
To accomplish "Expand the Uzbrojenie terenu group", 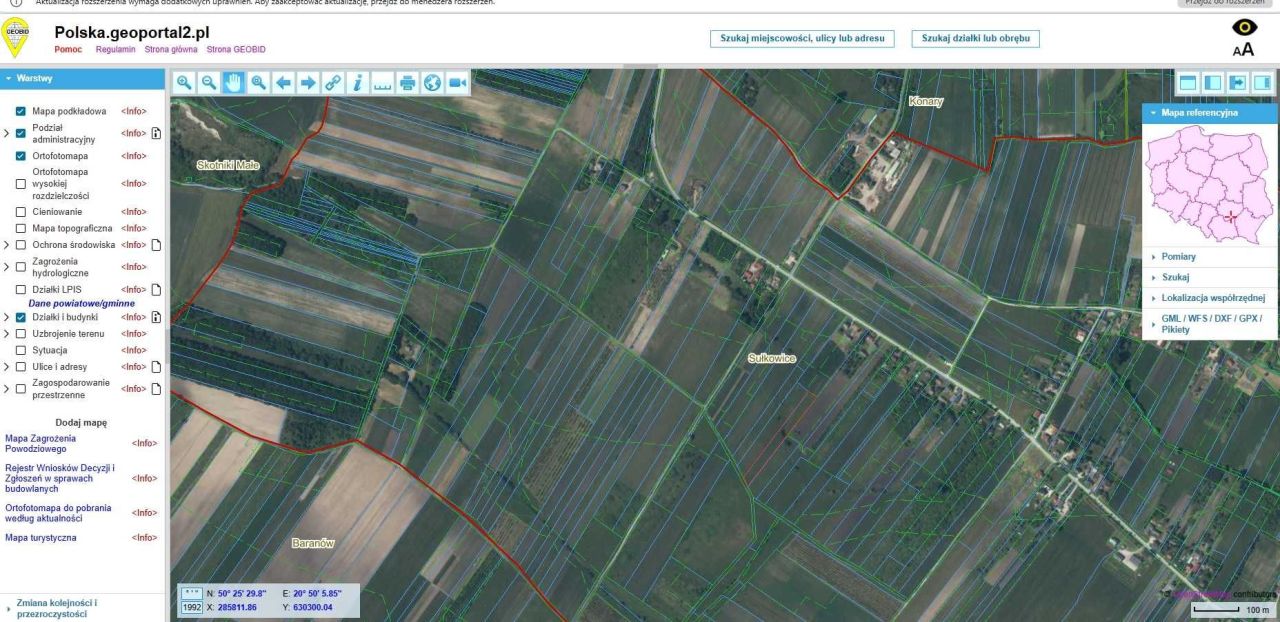I will (x=7, y=334).
